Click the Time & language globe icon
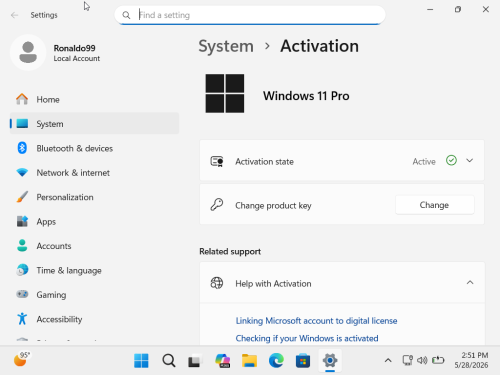 coord(22,270)
